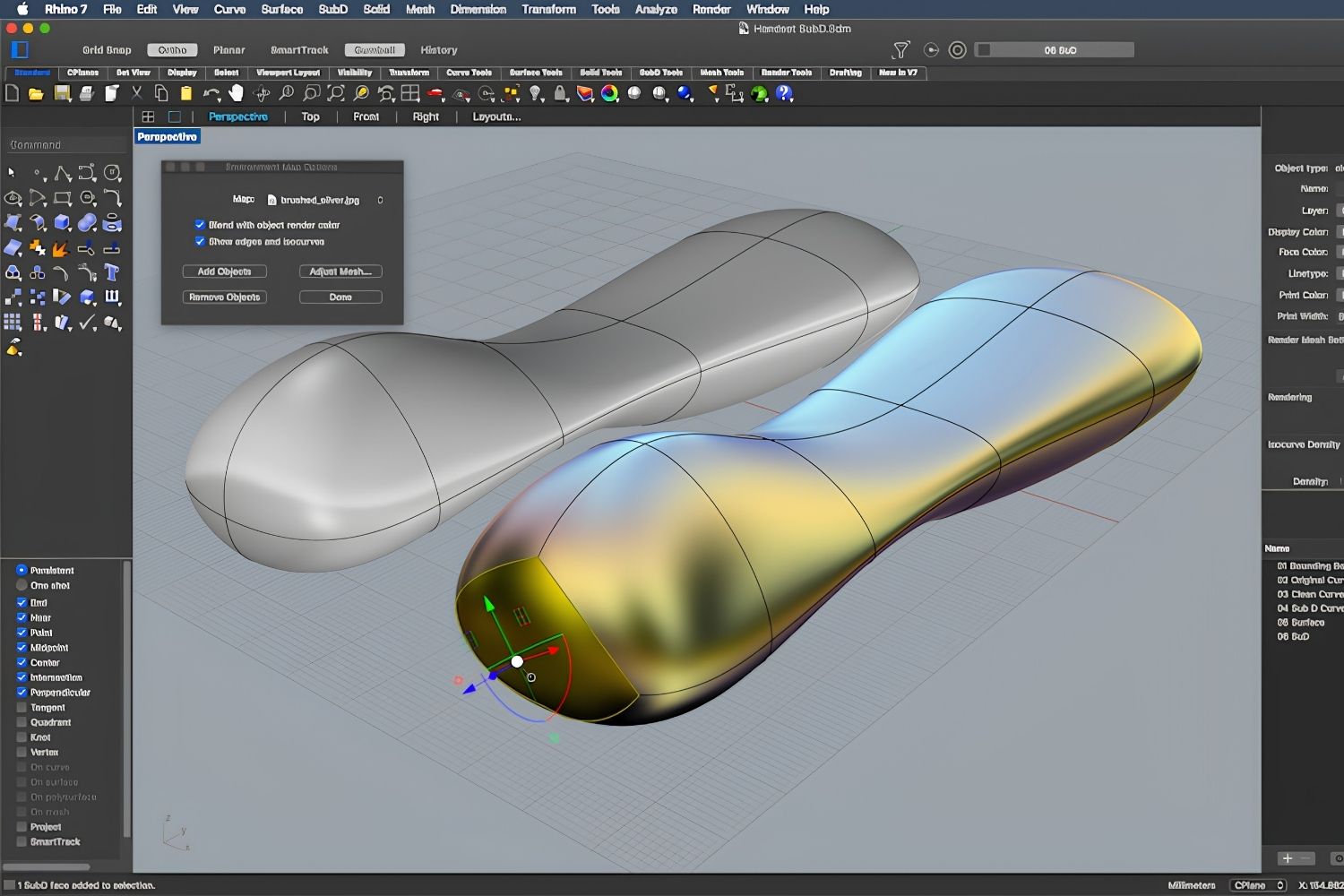
Task: Select the Text object tool
Action: click(112, 272)
